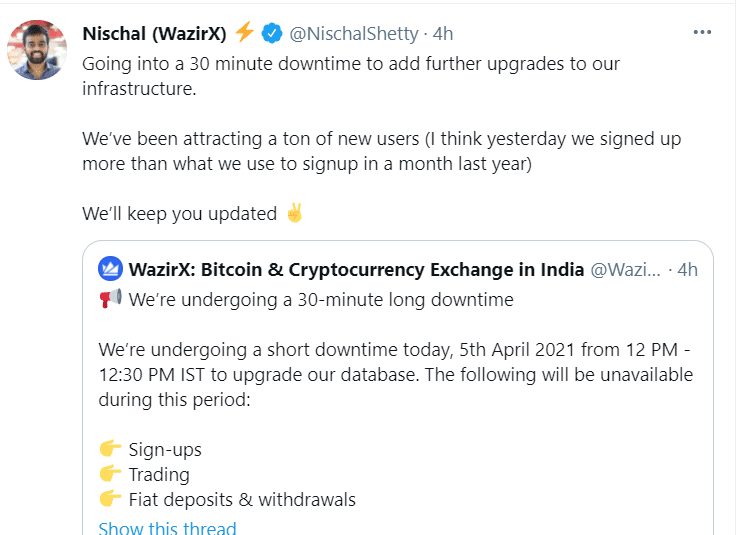Click the "Nischal (WazirX)" display name
The image size is (751, 535).
[154, 33]
